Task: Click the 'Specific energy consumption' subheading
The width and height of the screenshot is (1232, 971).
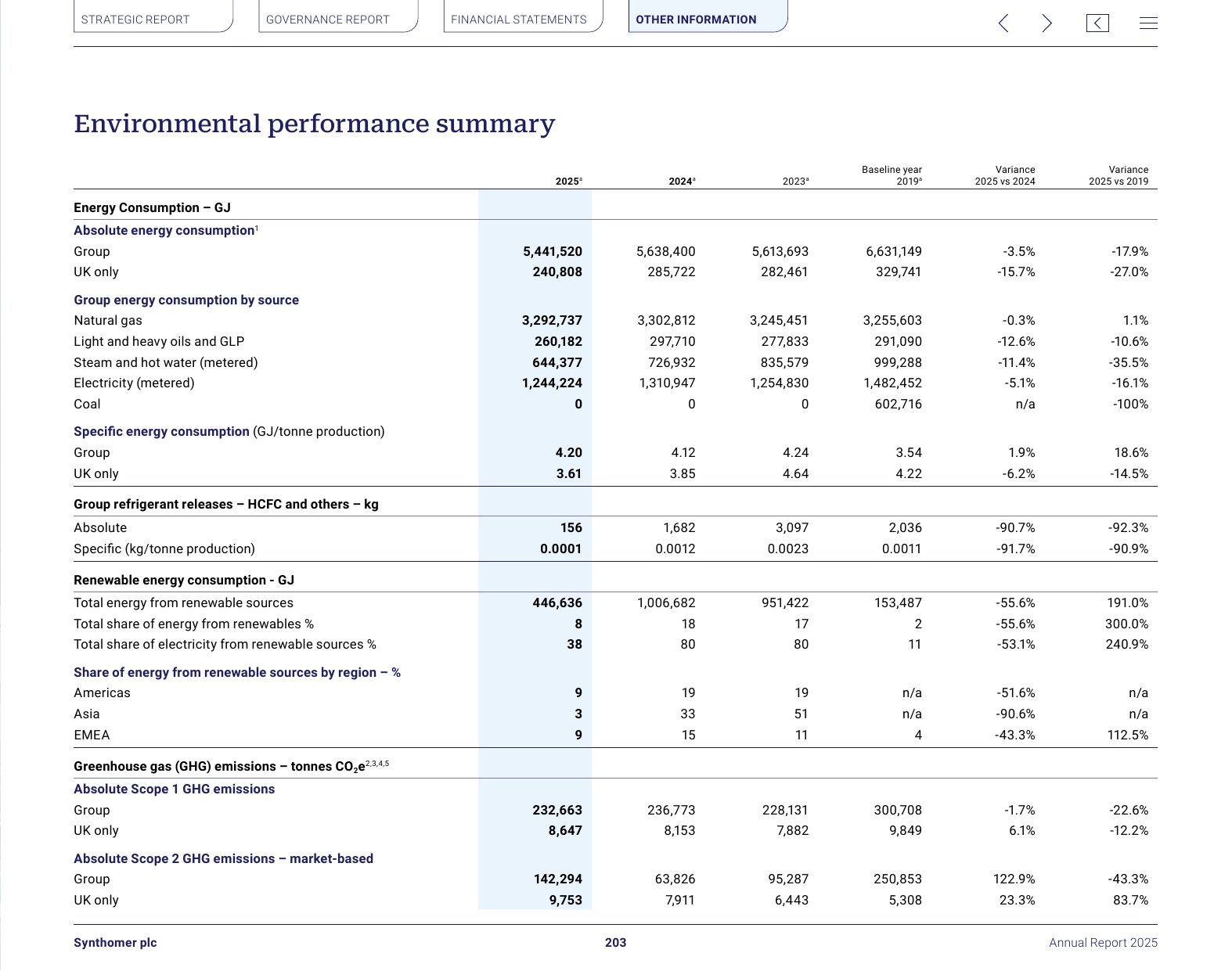Action: click(161, 432)
